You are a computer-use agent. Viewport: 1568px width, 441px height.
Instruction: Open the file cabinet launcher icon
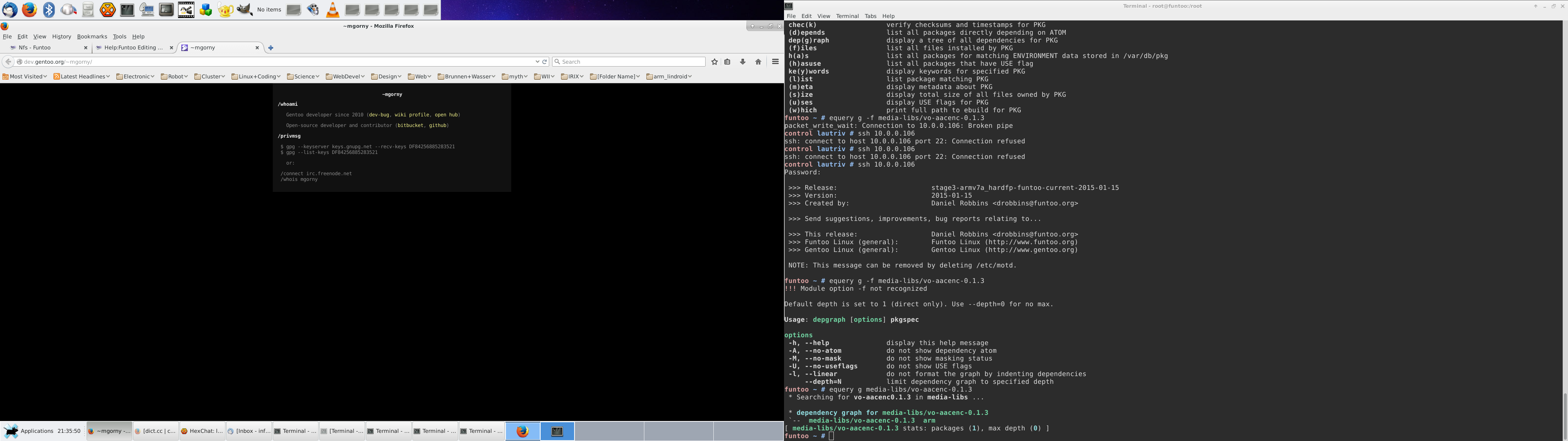tap(88, 10)
